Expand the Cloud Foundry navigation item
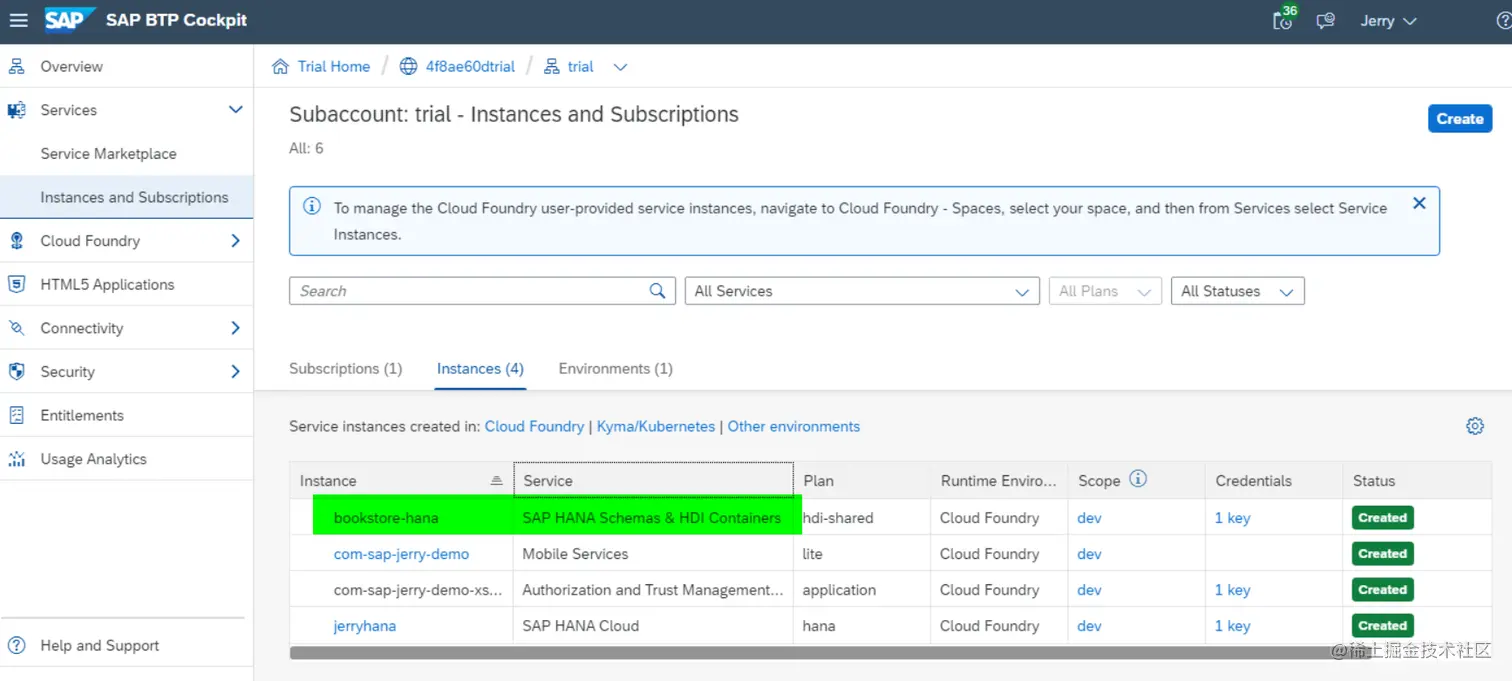This screenshot has height=681, width=1512. pyautogui.click(x=235, y=241)
